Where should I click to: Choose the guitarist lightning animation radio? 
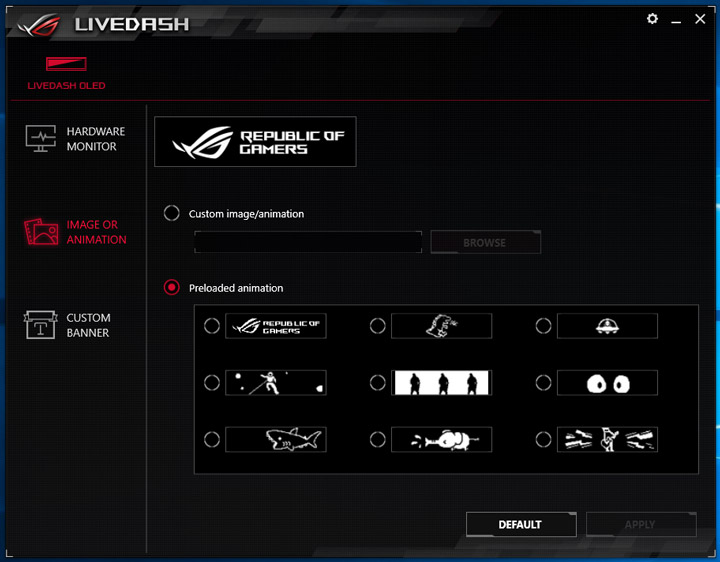click(543, 439)
